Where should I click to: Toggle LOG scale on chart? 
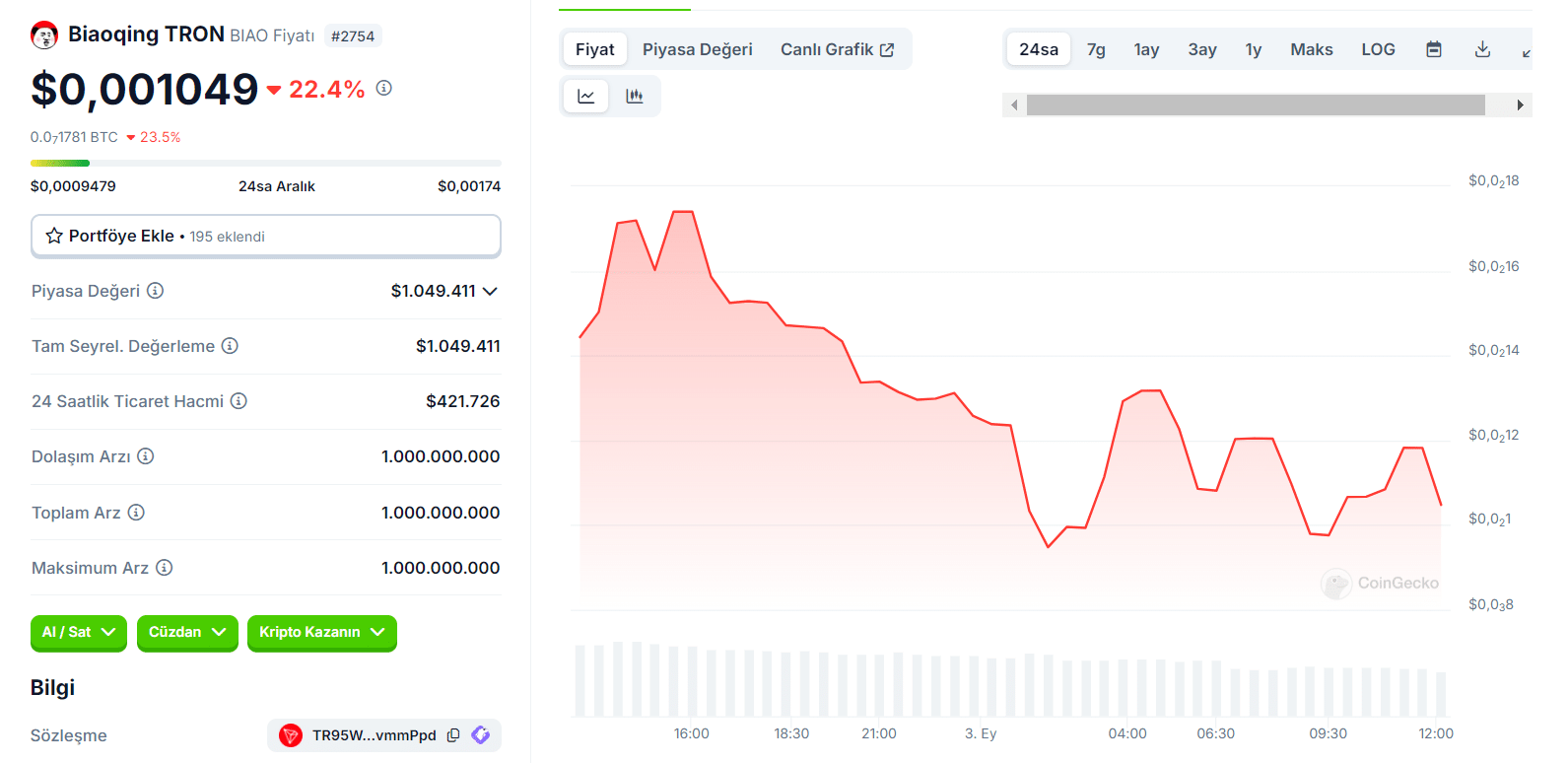1378,49
